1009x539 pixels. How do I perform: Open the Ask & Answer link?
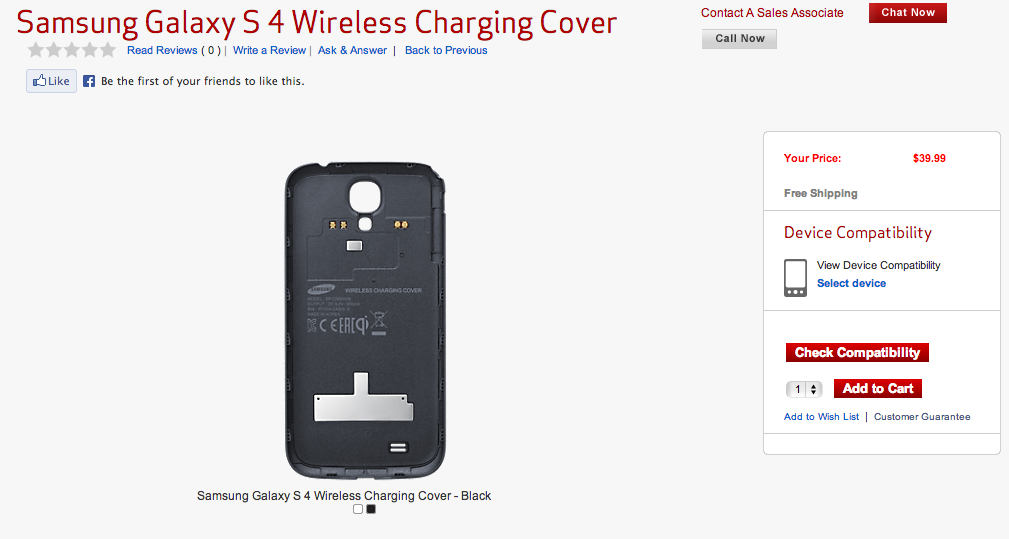(x=352, y=50)
